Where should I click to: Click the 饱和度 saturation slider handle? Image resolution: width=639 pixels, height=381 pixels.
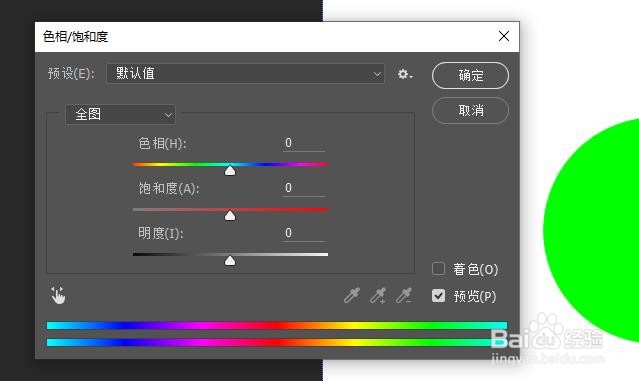coord(230,215)
